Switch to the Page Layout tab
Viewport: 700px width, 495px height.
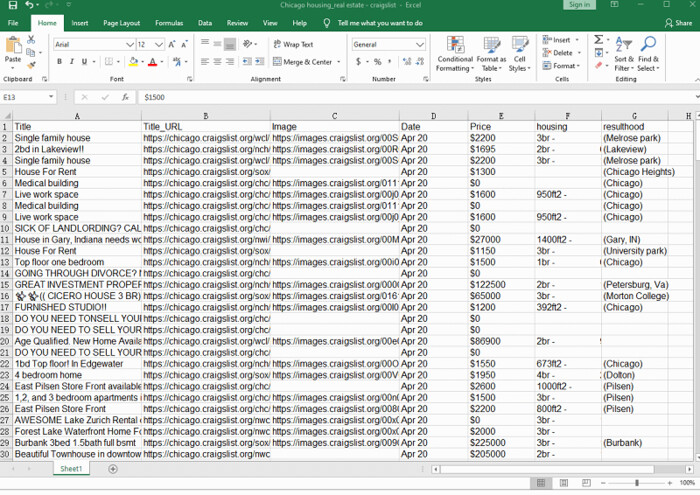(121, 23)
